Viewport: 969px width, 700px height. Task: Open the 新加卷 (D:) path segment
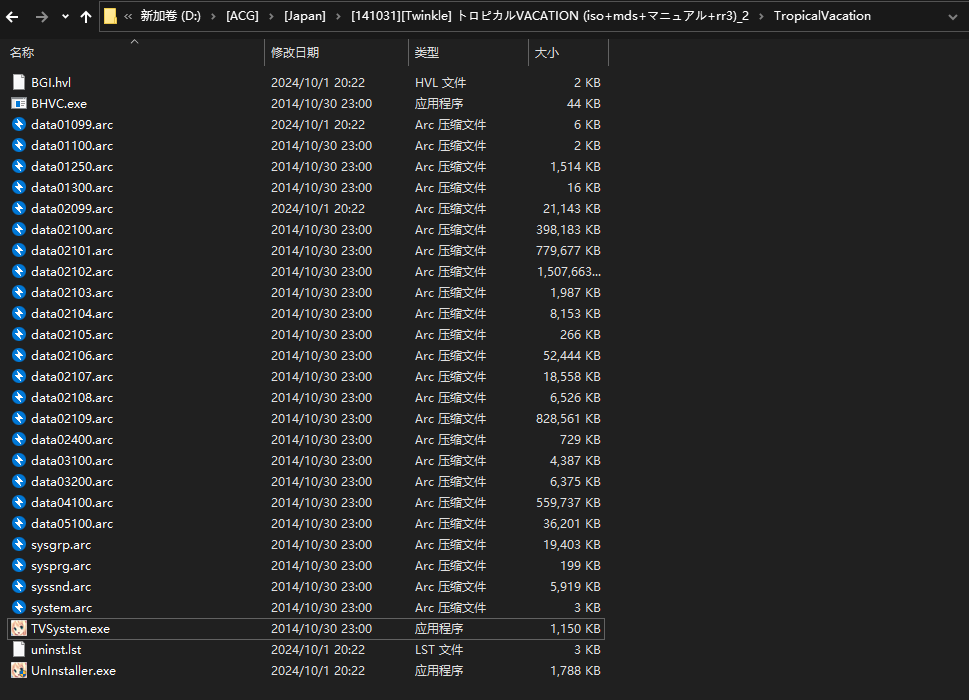coord(171,16)
